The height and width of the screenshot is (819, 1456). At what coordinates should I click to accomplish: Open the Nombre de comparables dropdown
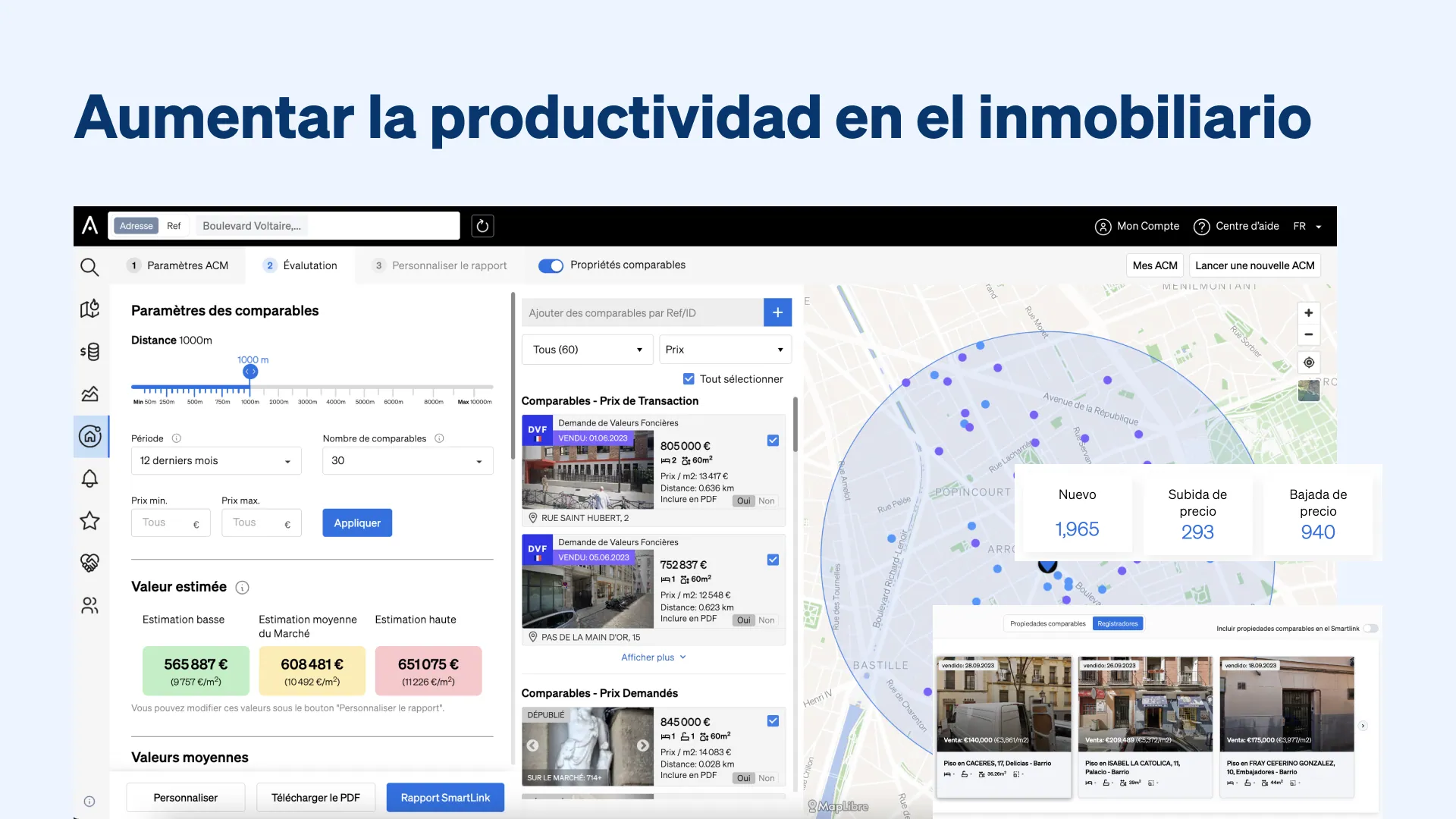point(408,461)
